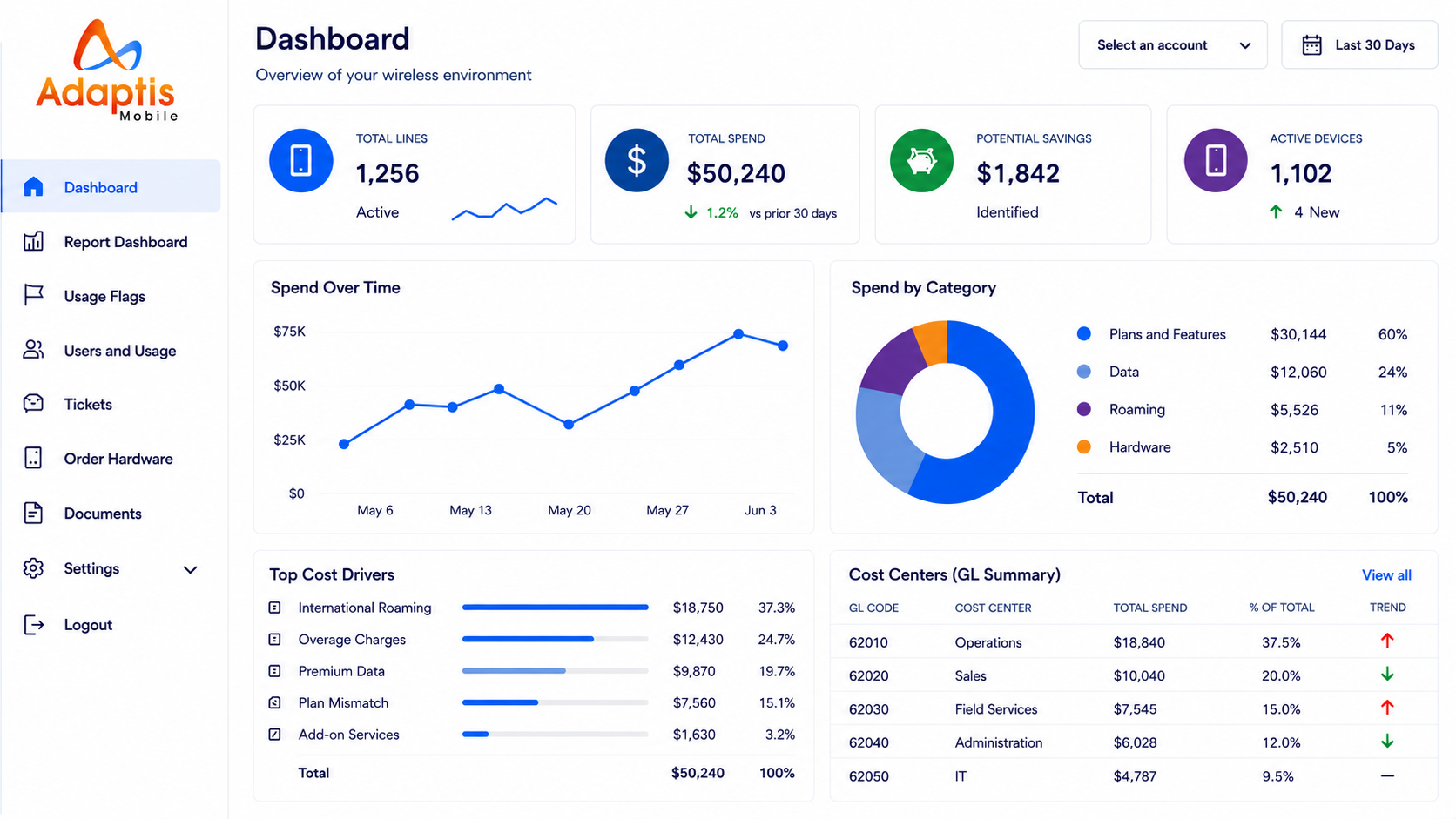The image size is (1456, 819).
Task: Click the Tickets envelope icon
Action: 33,404
